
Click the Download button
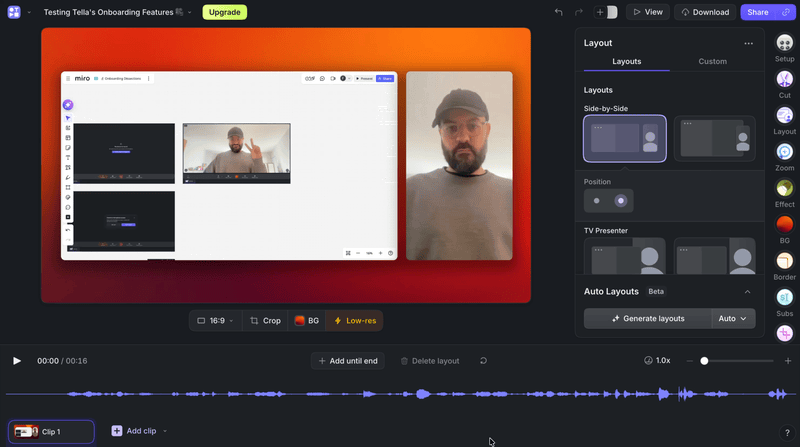coord(705,12)
